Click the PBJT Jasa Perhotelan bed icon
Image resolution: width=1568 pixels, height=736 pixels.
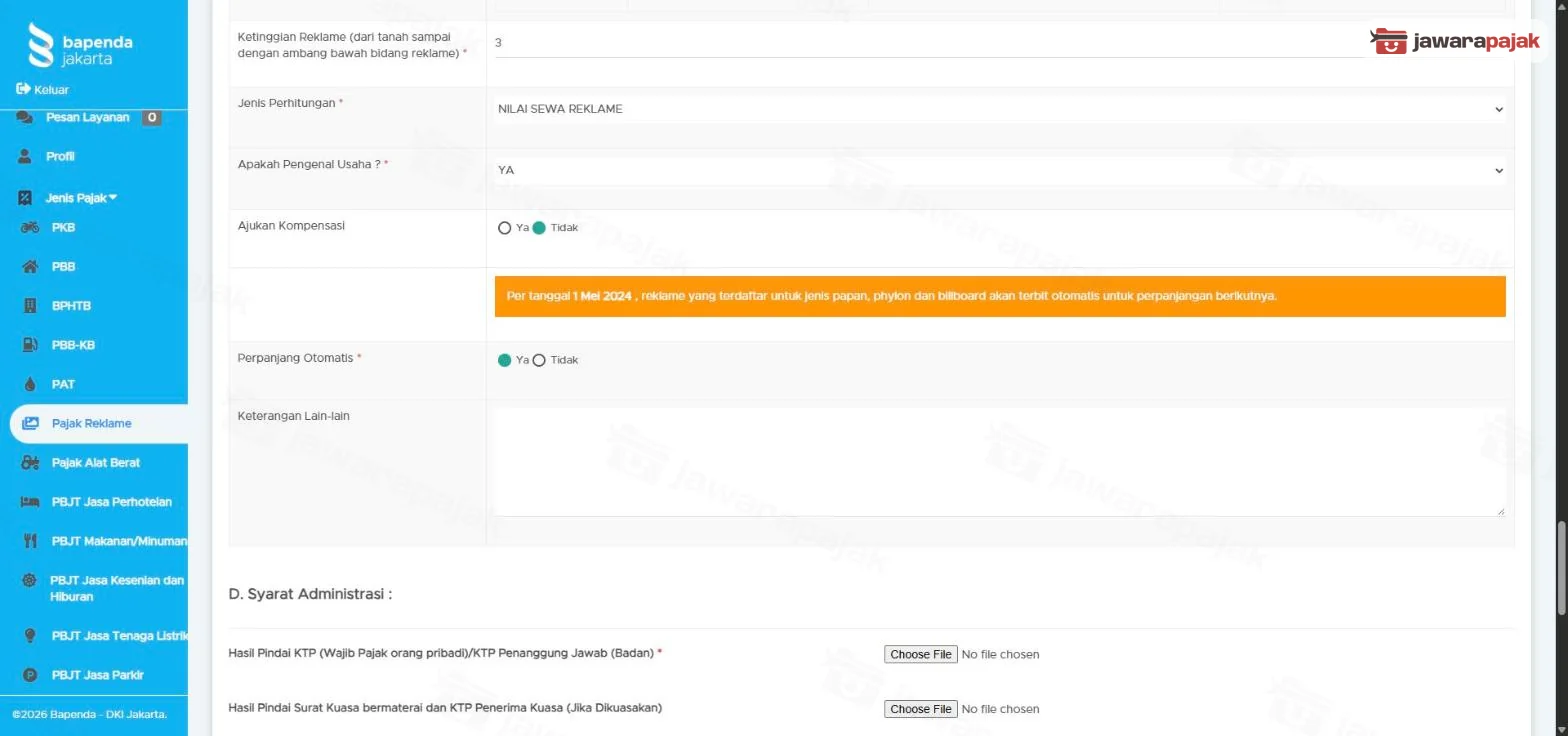point(30,502)
